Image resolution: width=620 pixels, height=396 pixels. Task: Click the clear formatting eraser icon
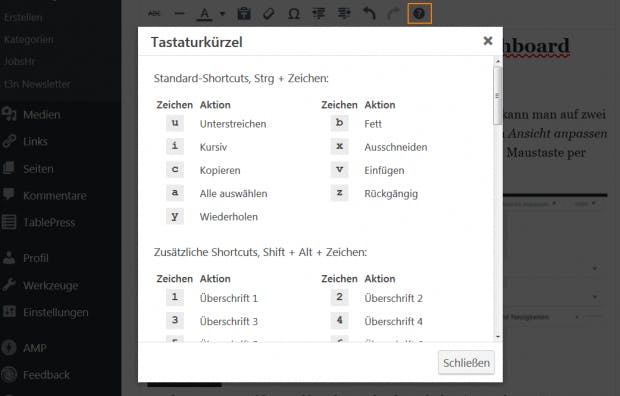click(x=268, y=14)
